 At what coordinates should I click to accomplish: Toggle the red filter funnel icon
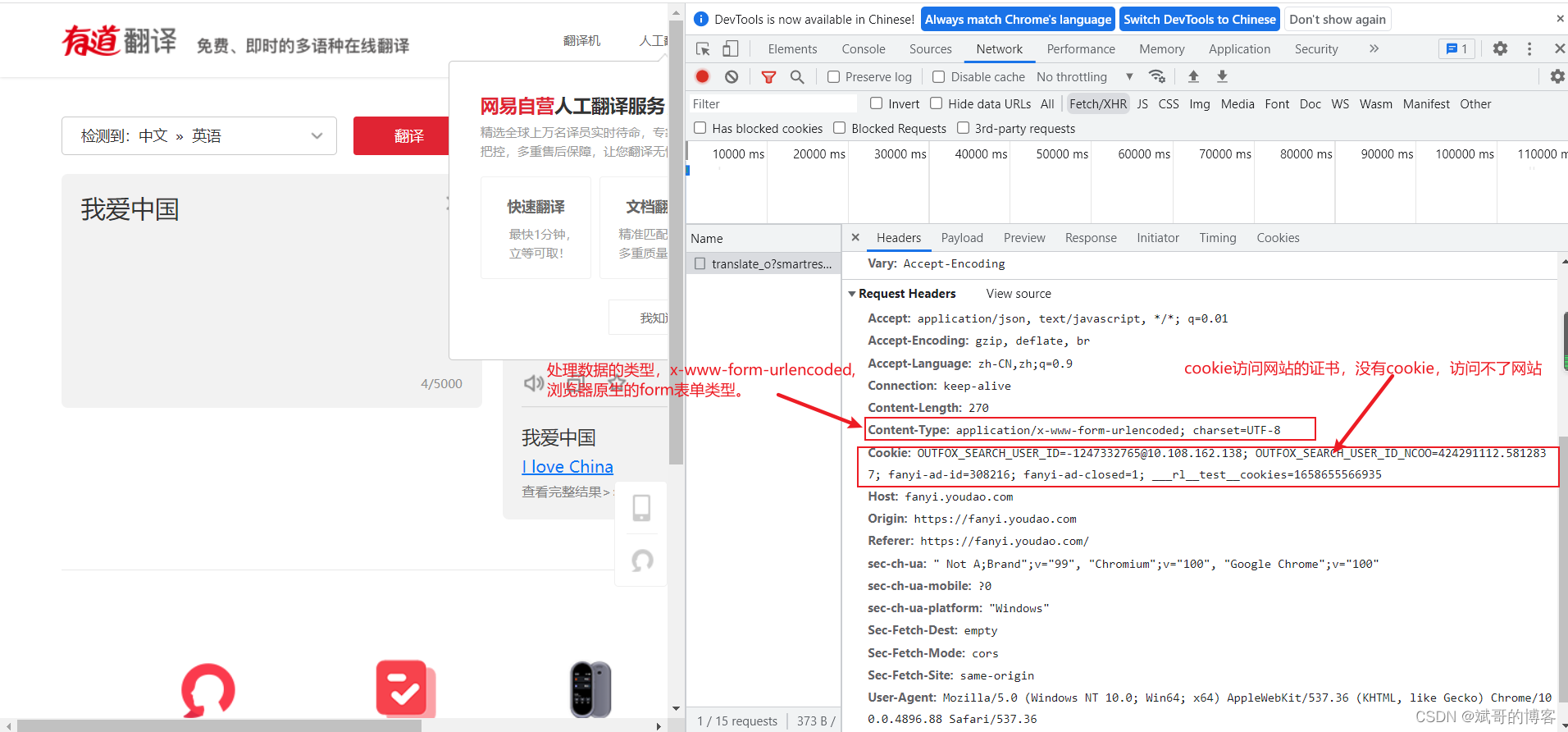point(768,76)
